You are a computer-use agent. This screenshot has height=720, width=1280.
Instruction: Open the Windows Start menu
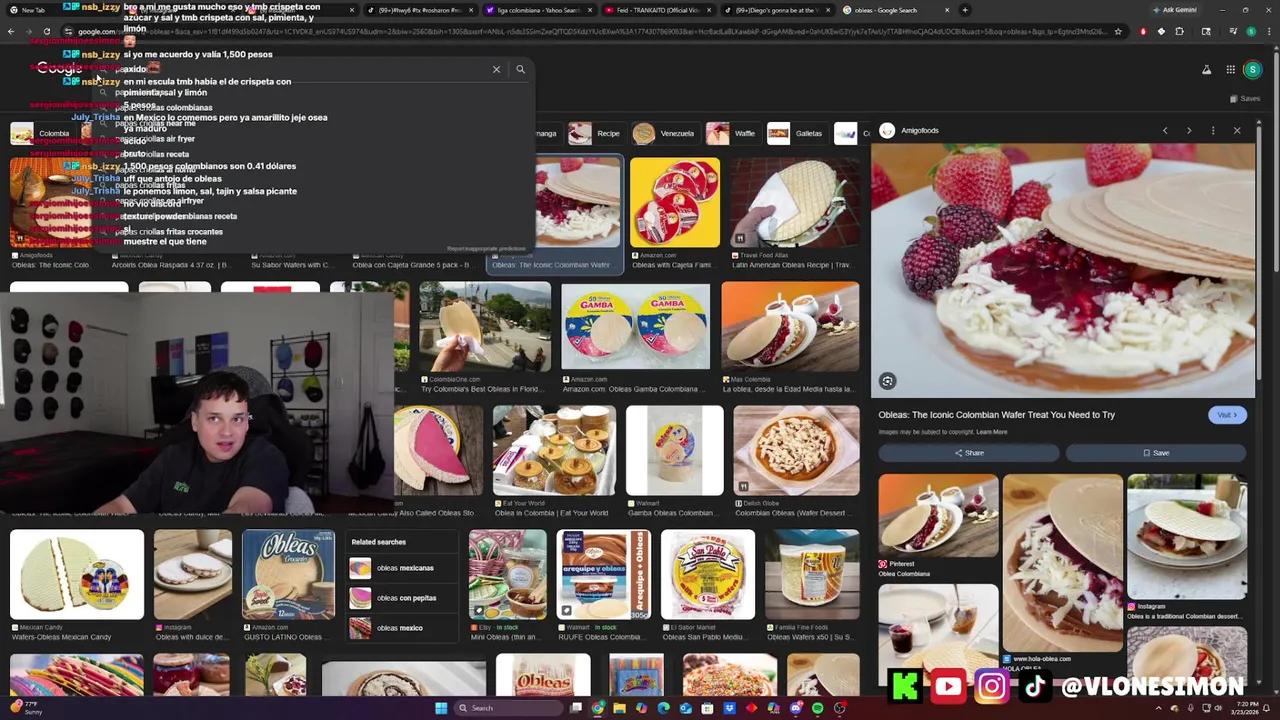(441, 708)
